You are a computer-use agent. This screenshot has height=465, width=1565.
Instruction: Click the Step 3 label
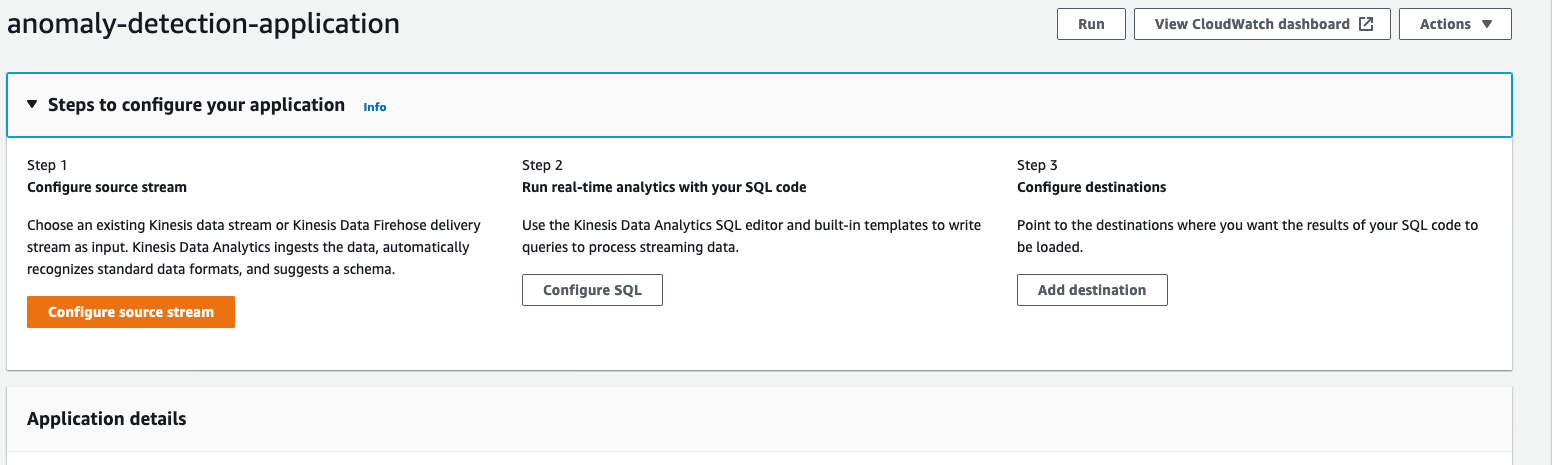(1037, 165)
